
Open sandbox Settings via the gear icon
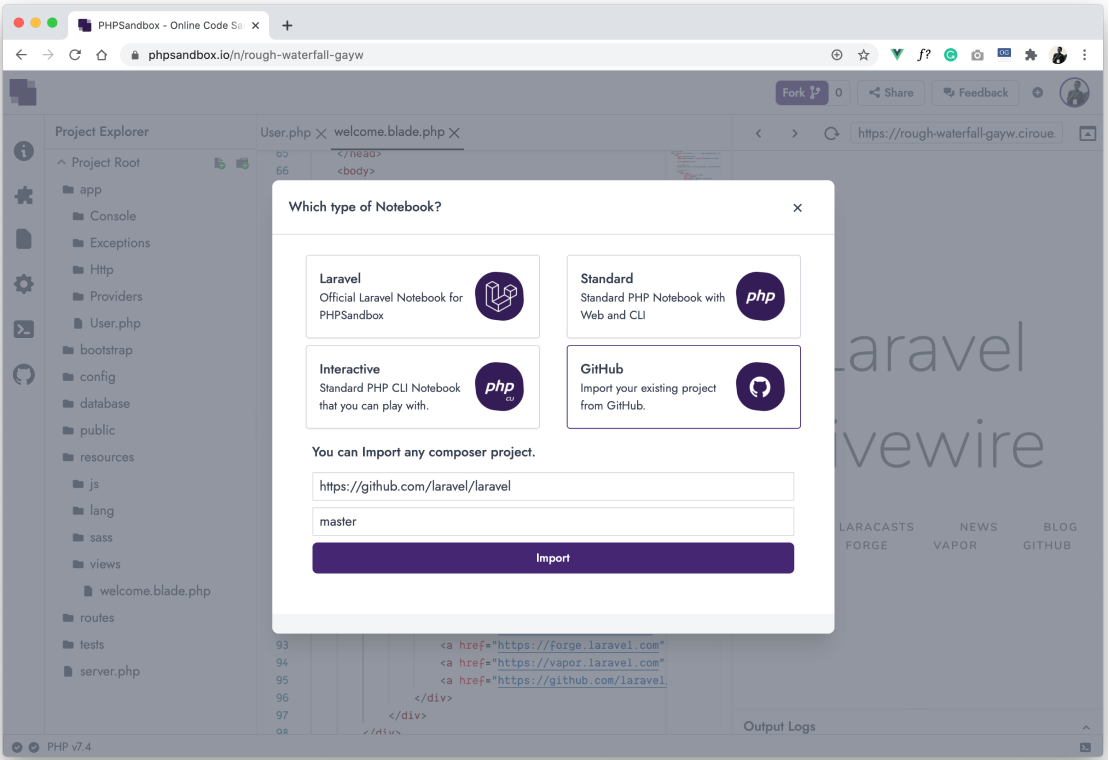pos(22,283)
